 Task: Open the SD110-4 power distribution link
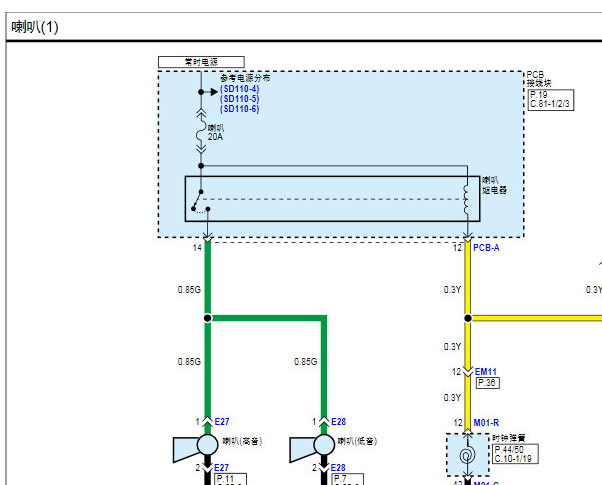click(240, 89)
